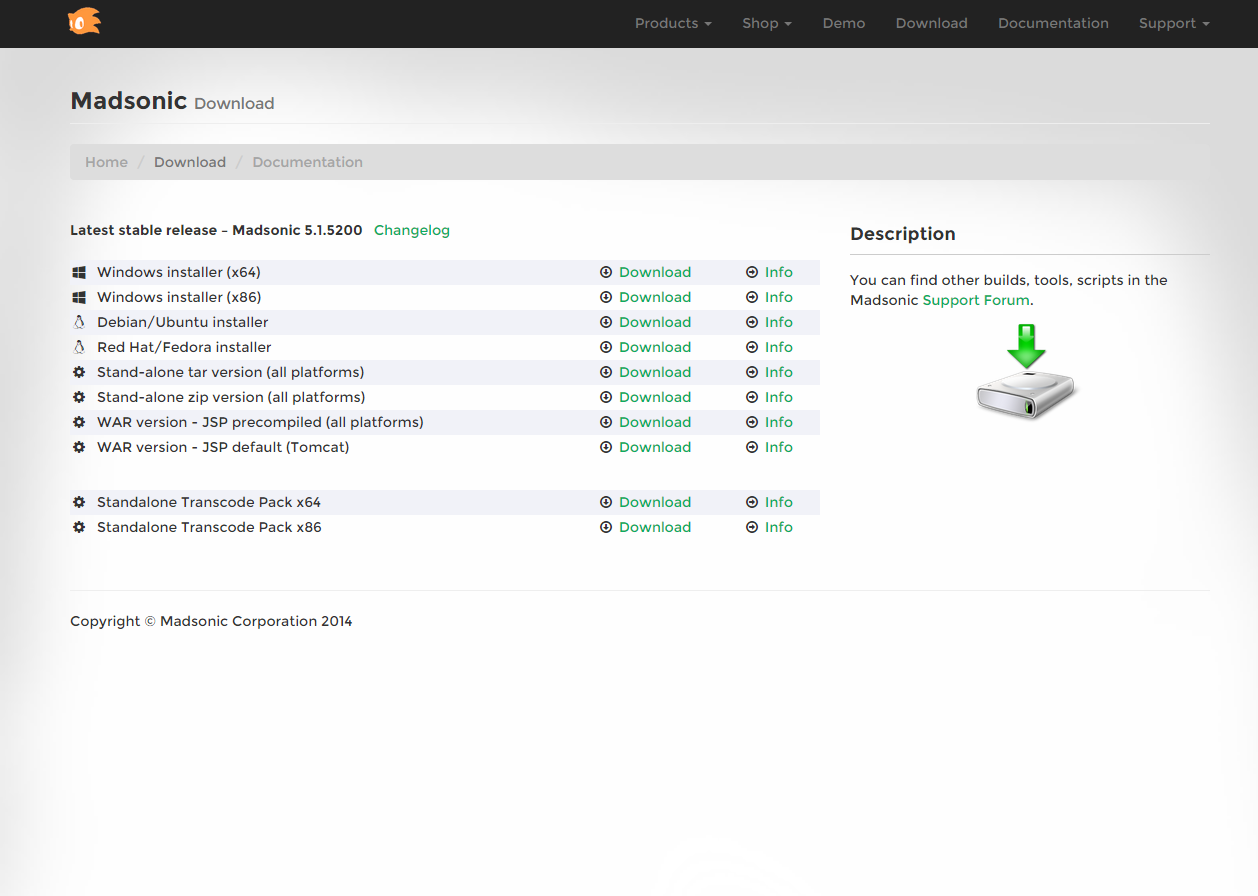This screenshot has height=896, width=1258.
Task: Open the Changelog link
Action: pyautogui.click(x=411, y=230)
